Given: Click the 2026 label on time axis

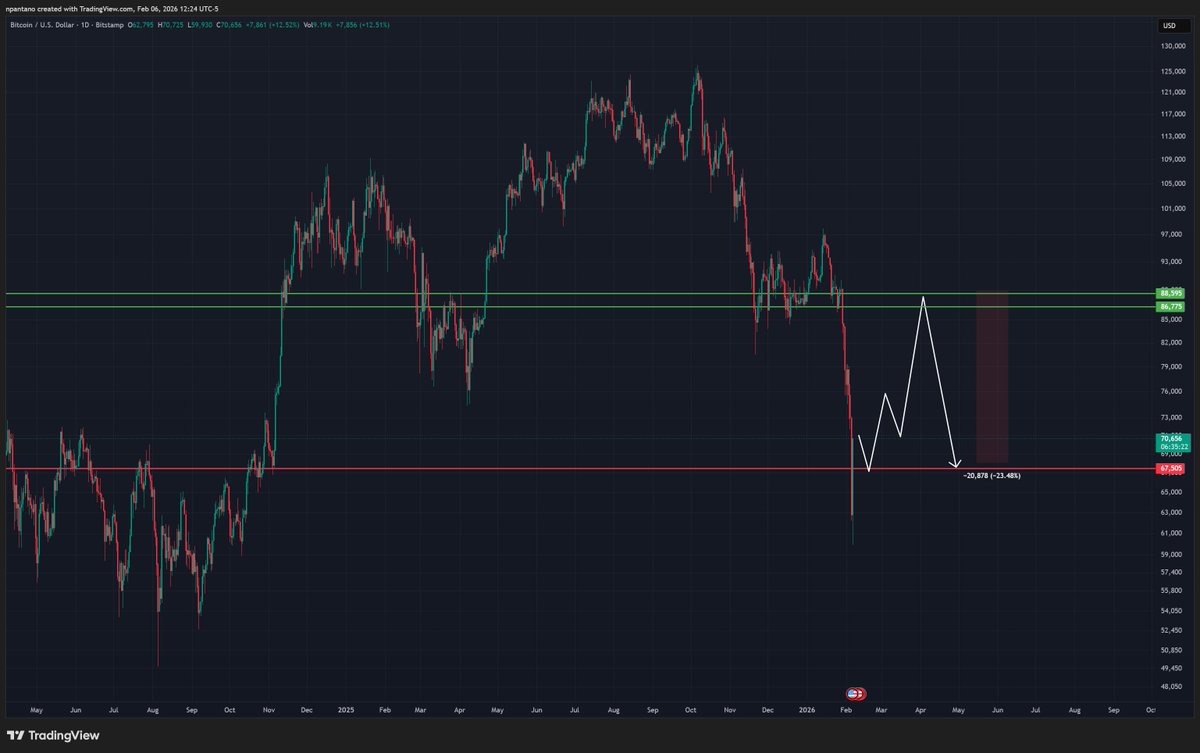Looking at the screenshot, I should coord(807,708).
